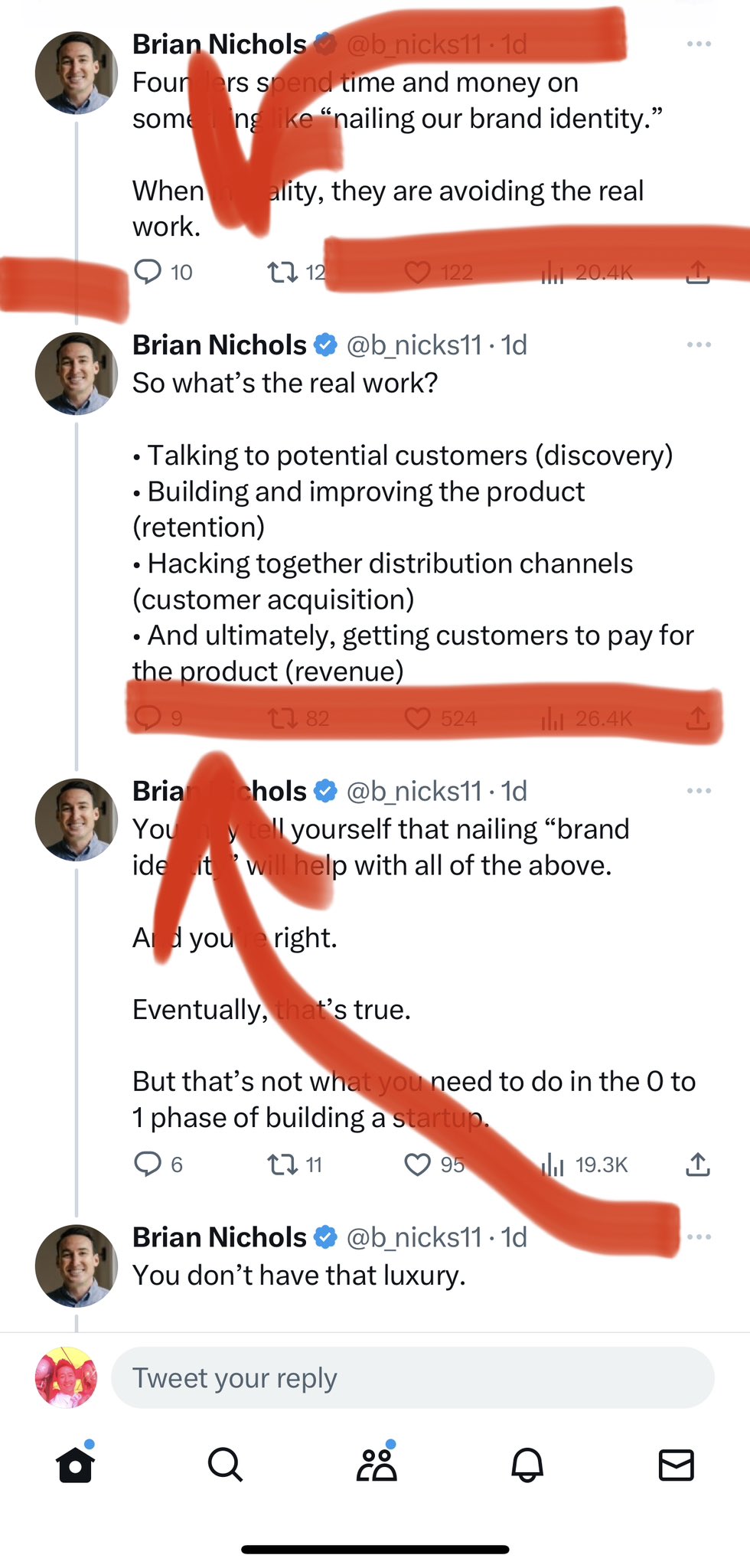Image resolution: width=750 pixels, height=1568 pixels.
Task: Retweet the third tweet with 11 retweets
Action: pyautogui.click(x=282, y=1165)
